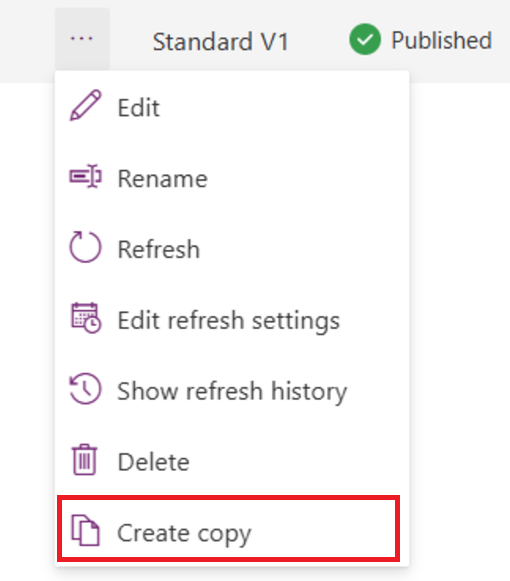The width and height of the screenshot is (510, 581).
Task: Click the word history in Show refresh history
Action: (x=309, y=391)
